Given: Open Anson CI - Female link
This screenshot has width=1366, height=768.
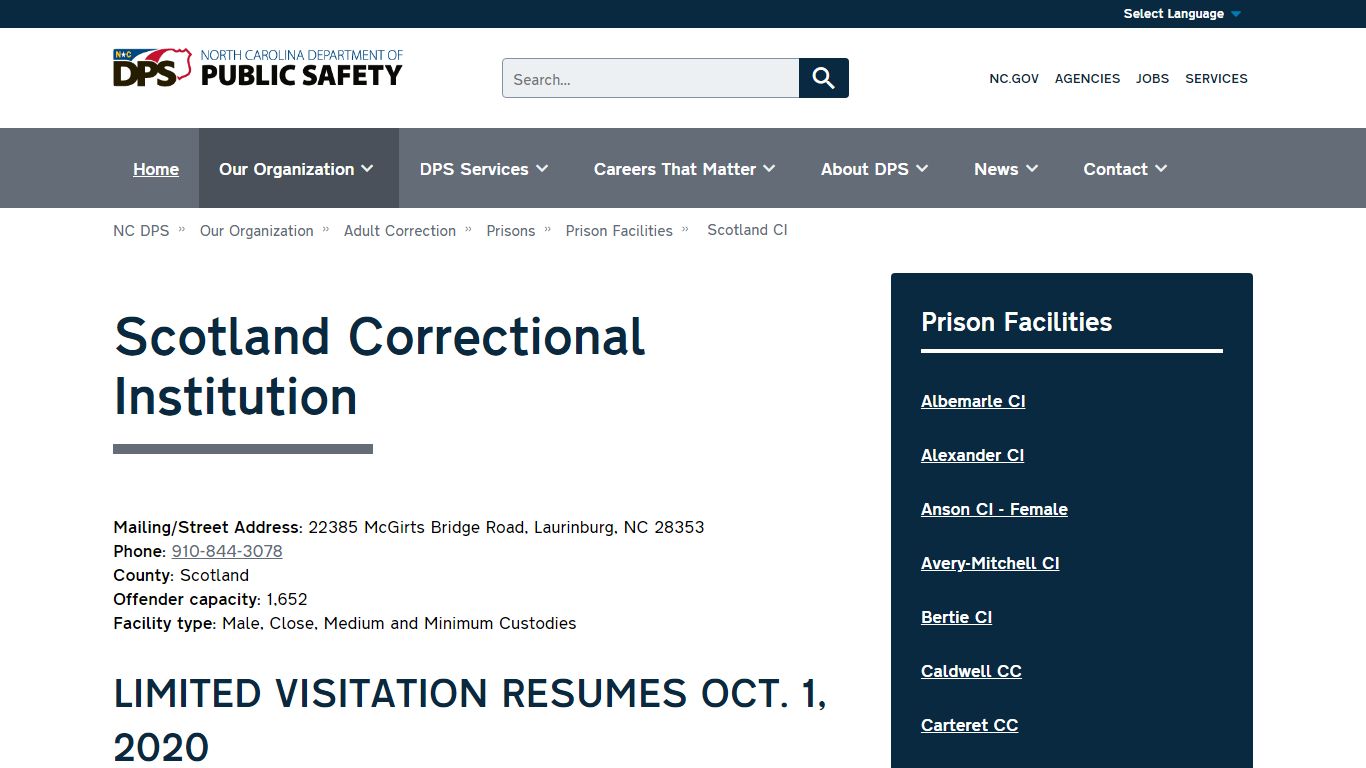Looking at the screenshot, I should click(x=994, y=509).
